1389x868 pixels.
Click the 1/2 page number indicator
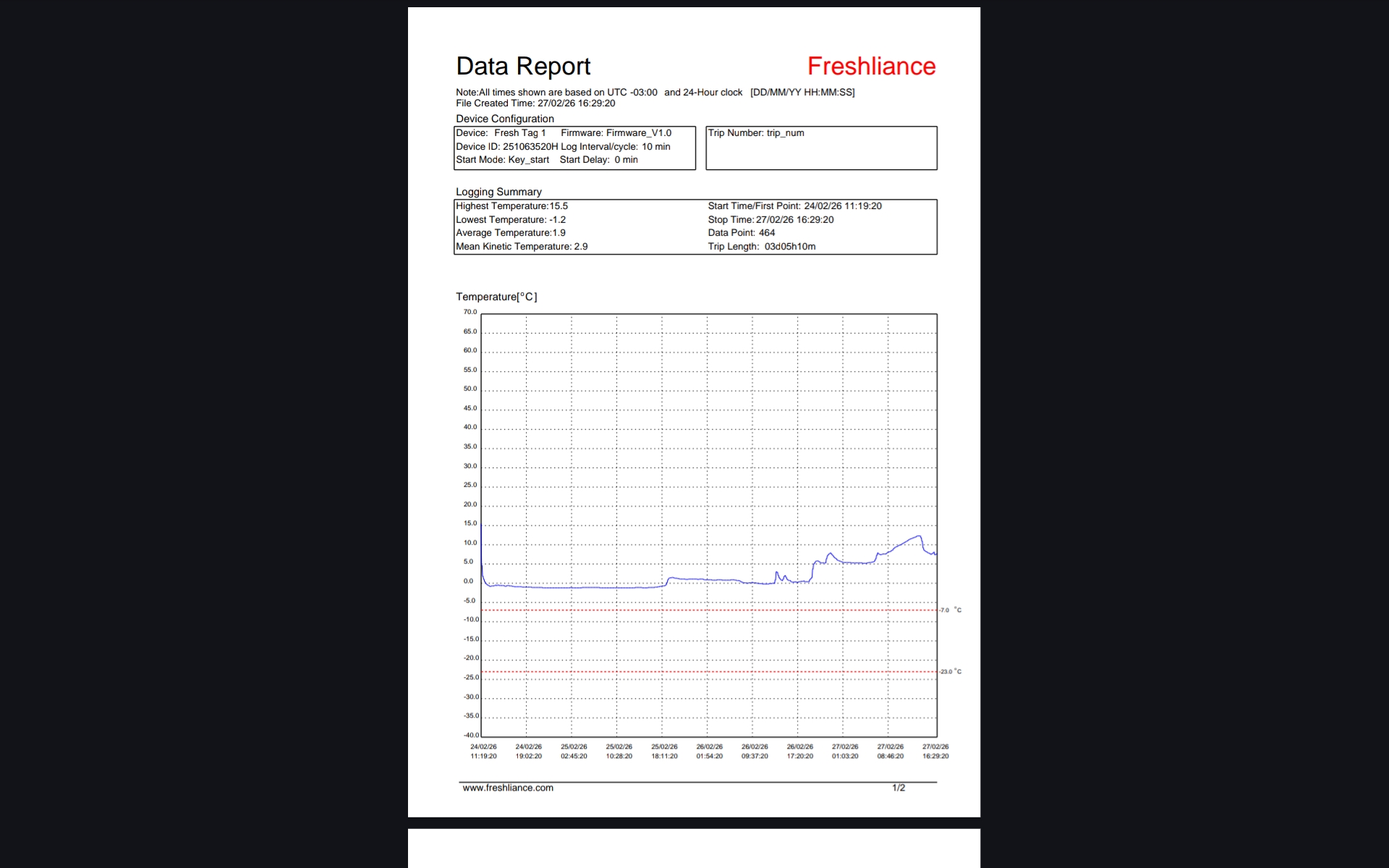coord(899,788)
